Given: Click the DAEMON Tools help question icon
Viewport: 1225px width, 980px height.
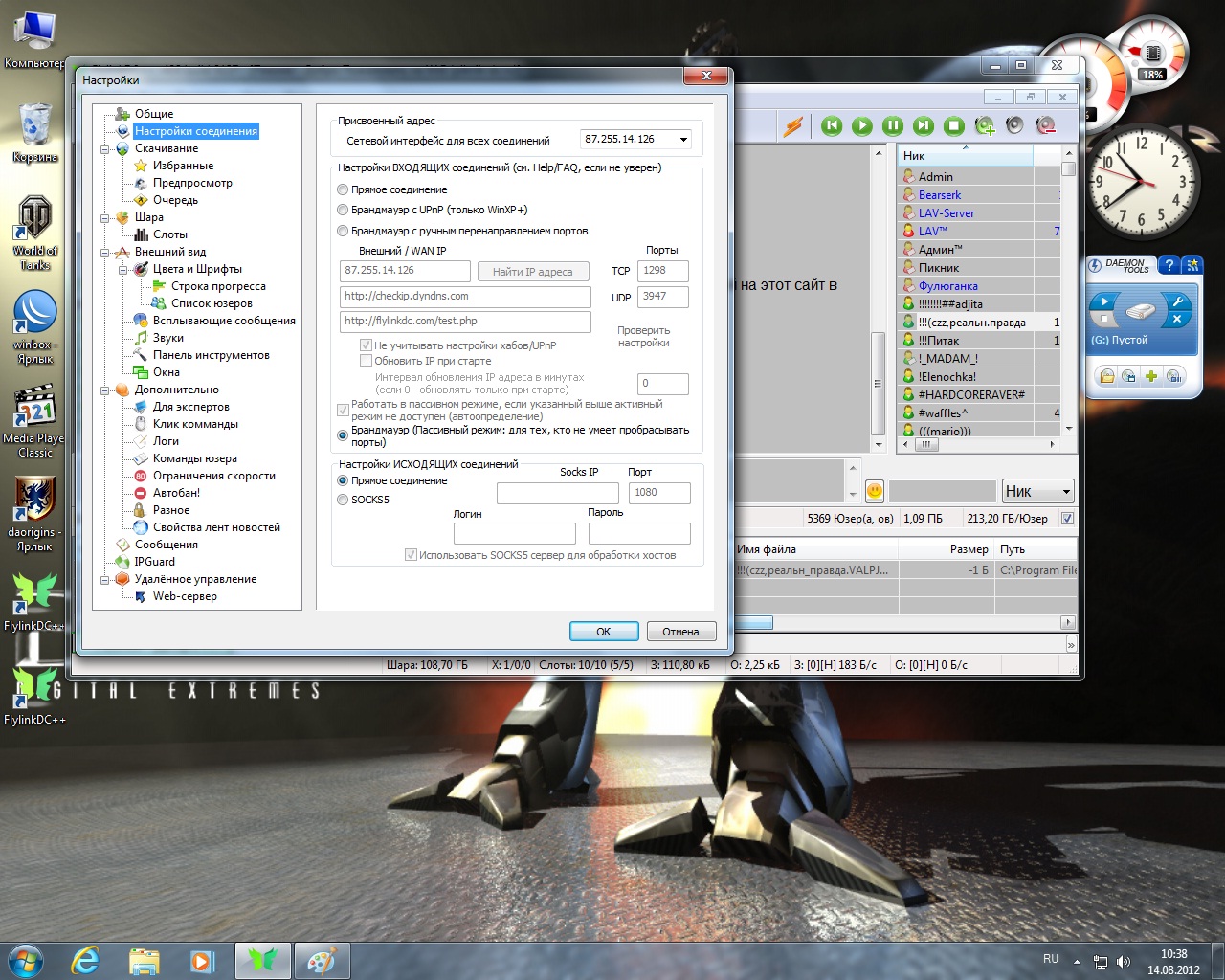Looking at the screenshot, I should 1168,265.
